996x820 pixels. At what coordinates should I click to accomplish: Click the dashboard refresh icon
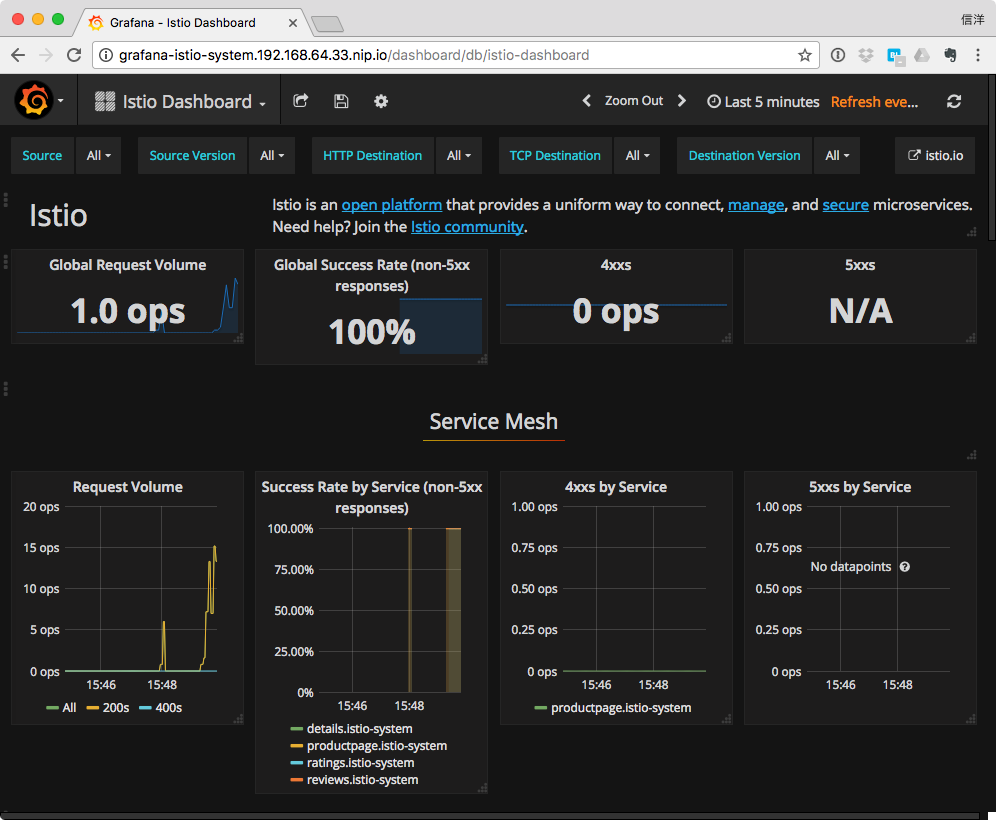(954, 102)
